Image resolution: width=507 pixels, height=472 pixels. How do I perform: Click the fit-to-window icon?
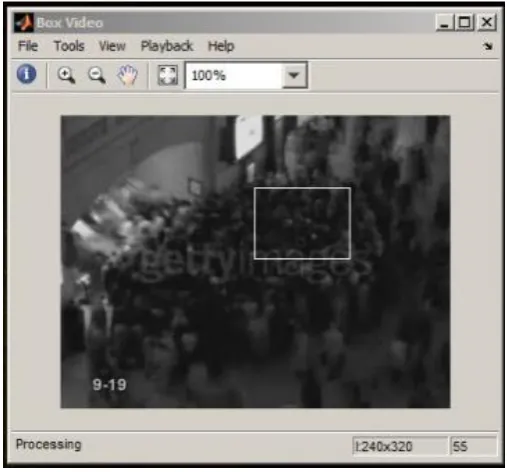click(168, 75)
